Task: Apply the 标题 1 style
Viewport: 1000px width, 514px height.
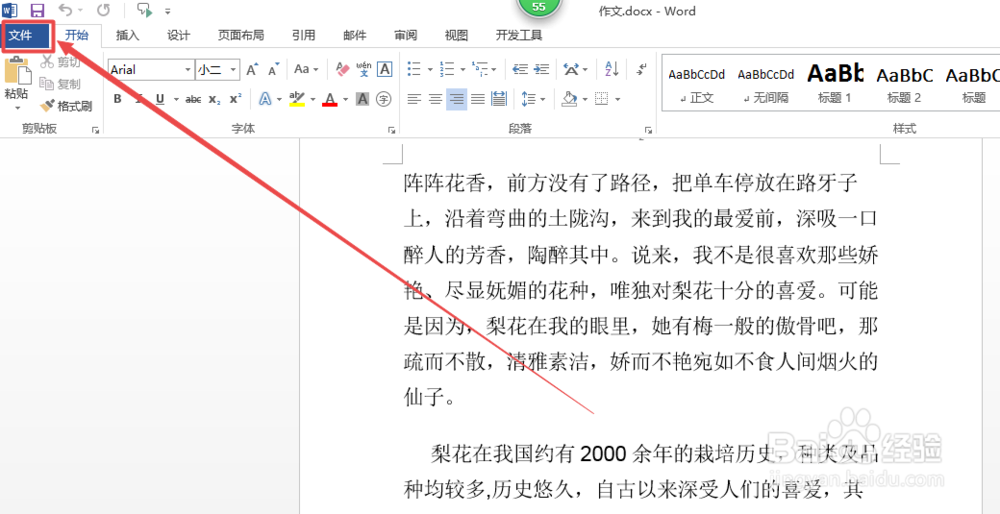Action: click(835, 84)
